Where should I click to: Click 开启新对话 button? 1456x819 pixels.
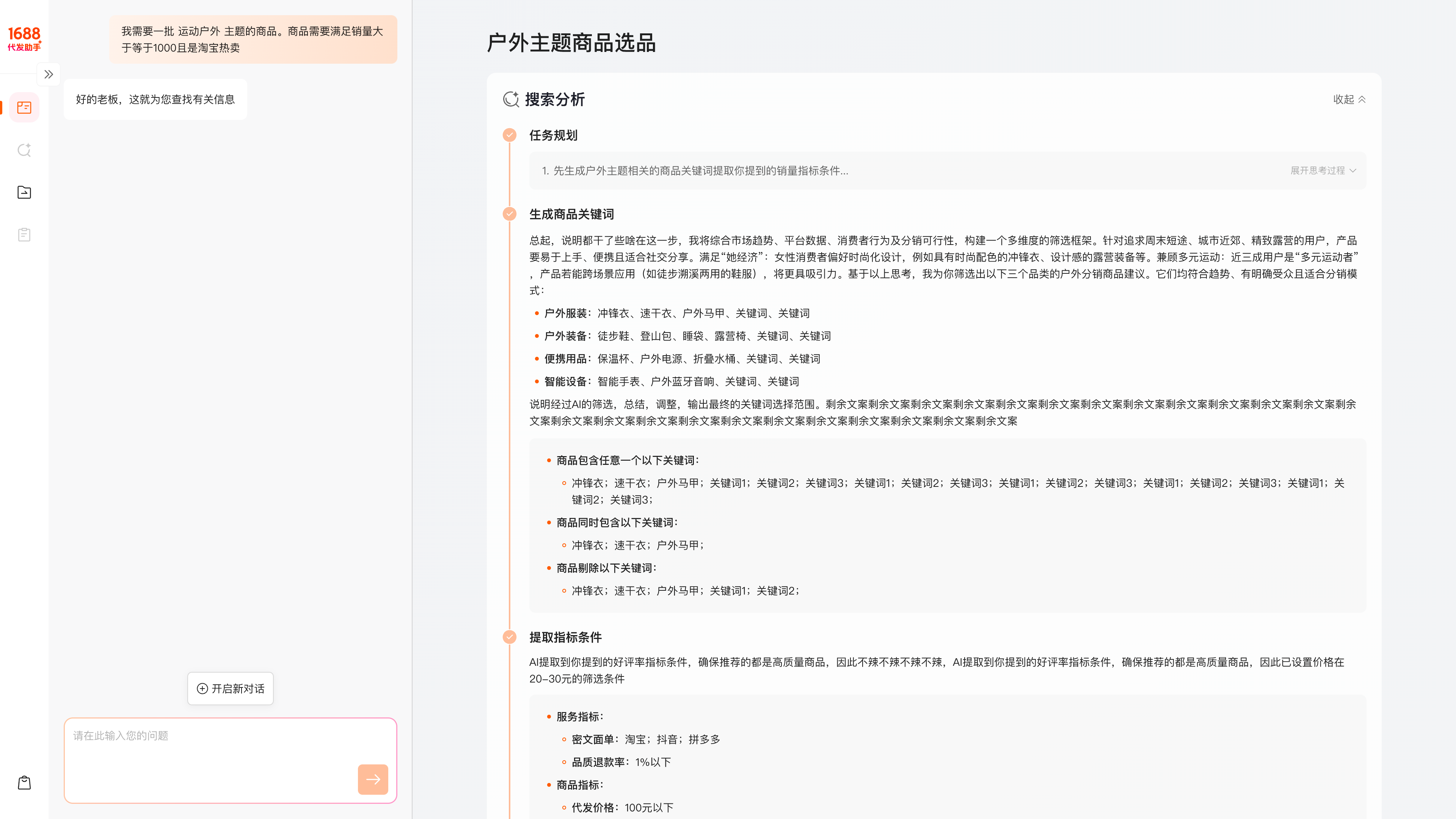[231, 689]
